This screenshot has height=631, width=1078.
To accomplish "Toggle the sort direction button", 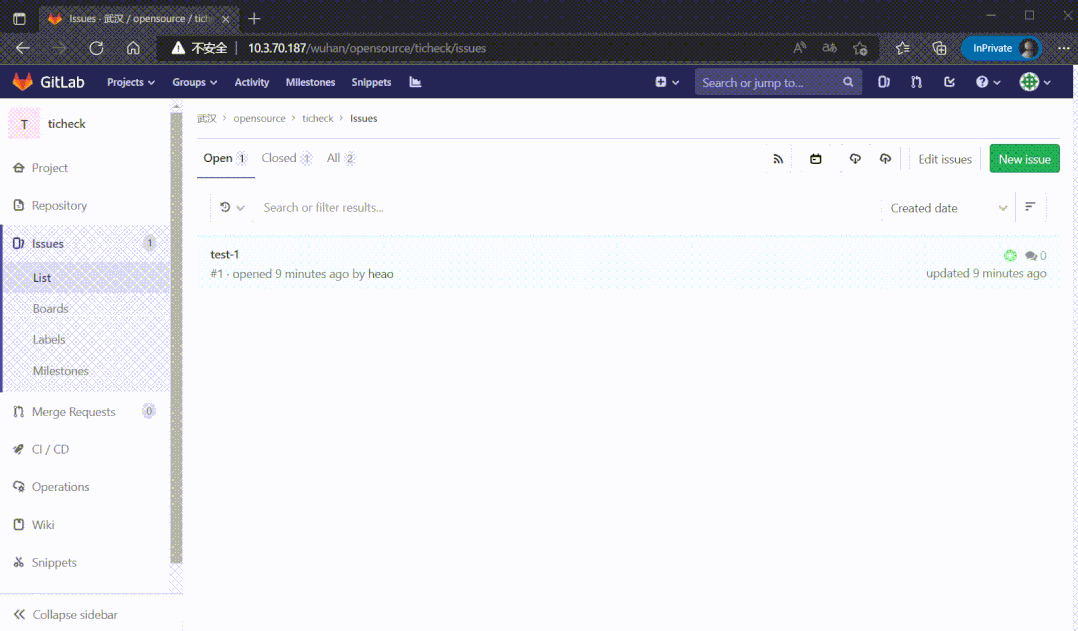I will [1030, 207].
